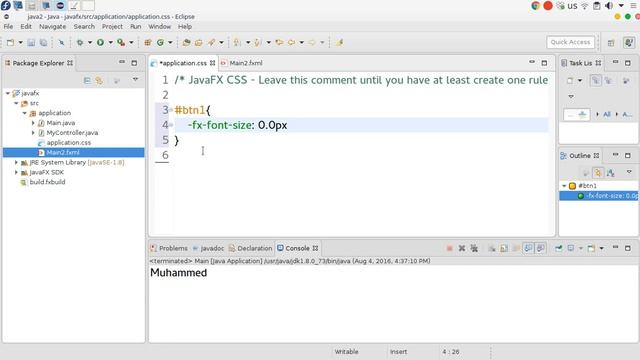
Task: Click the Pin Editor toolbar icon
Action: [339, 42]
